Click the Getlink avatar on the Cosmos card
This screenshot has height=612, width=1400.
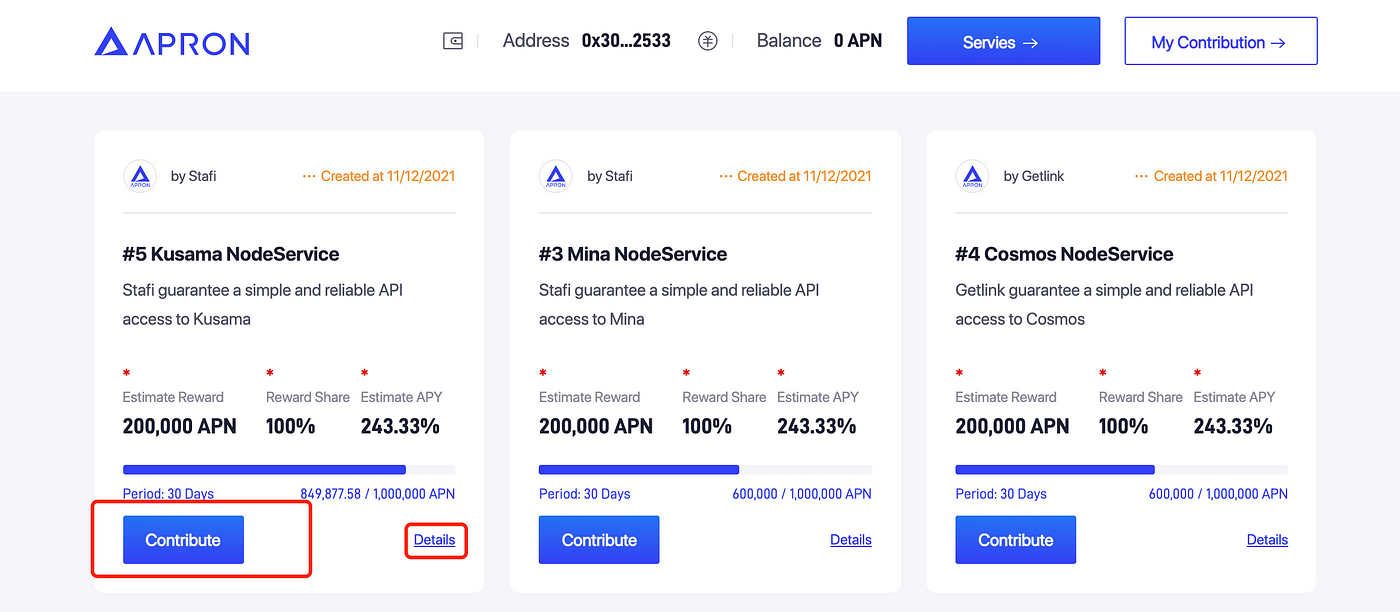(973, 176)
